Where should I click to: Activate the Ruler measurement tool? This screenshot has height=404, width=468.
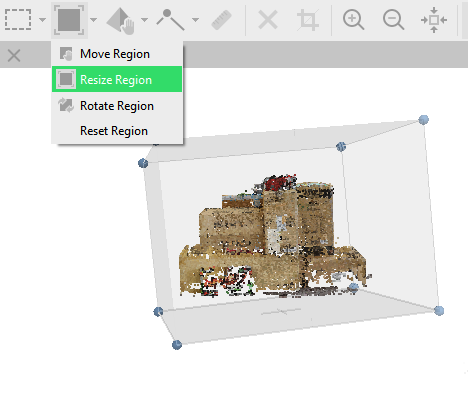coord(222,20)
